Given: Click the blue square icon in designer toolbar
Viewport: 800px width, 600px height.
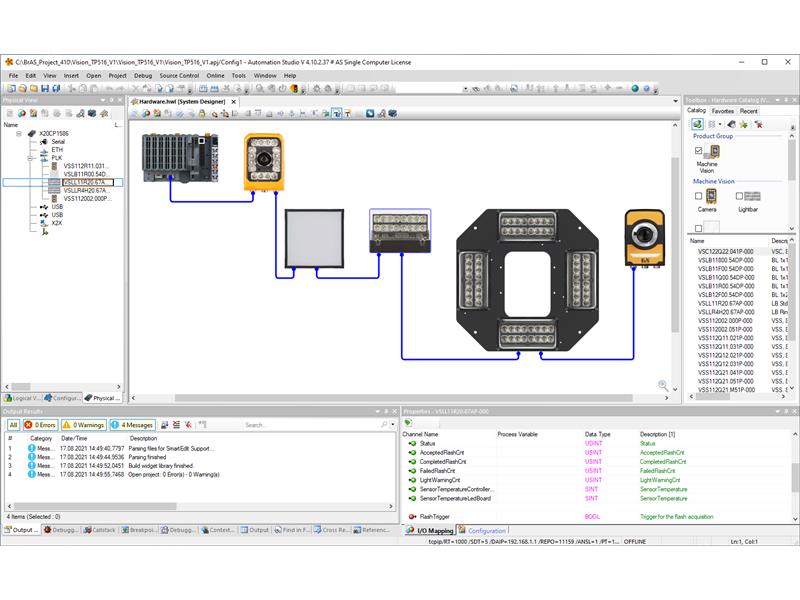Looking at the screenshot, I should (370, 114).
